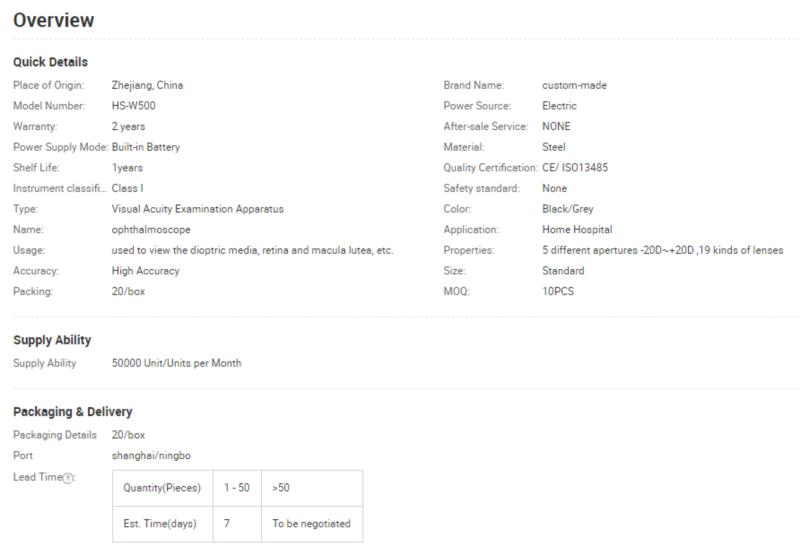
Task: Select the 50000 Unit/Units per Month value
Action: coord(177,363)
